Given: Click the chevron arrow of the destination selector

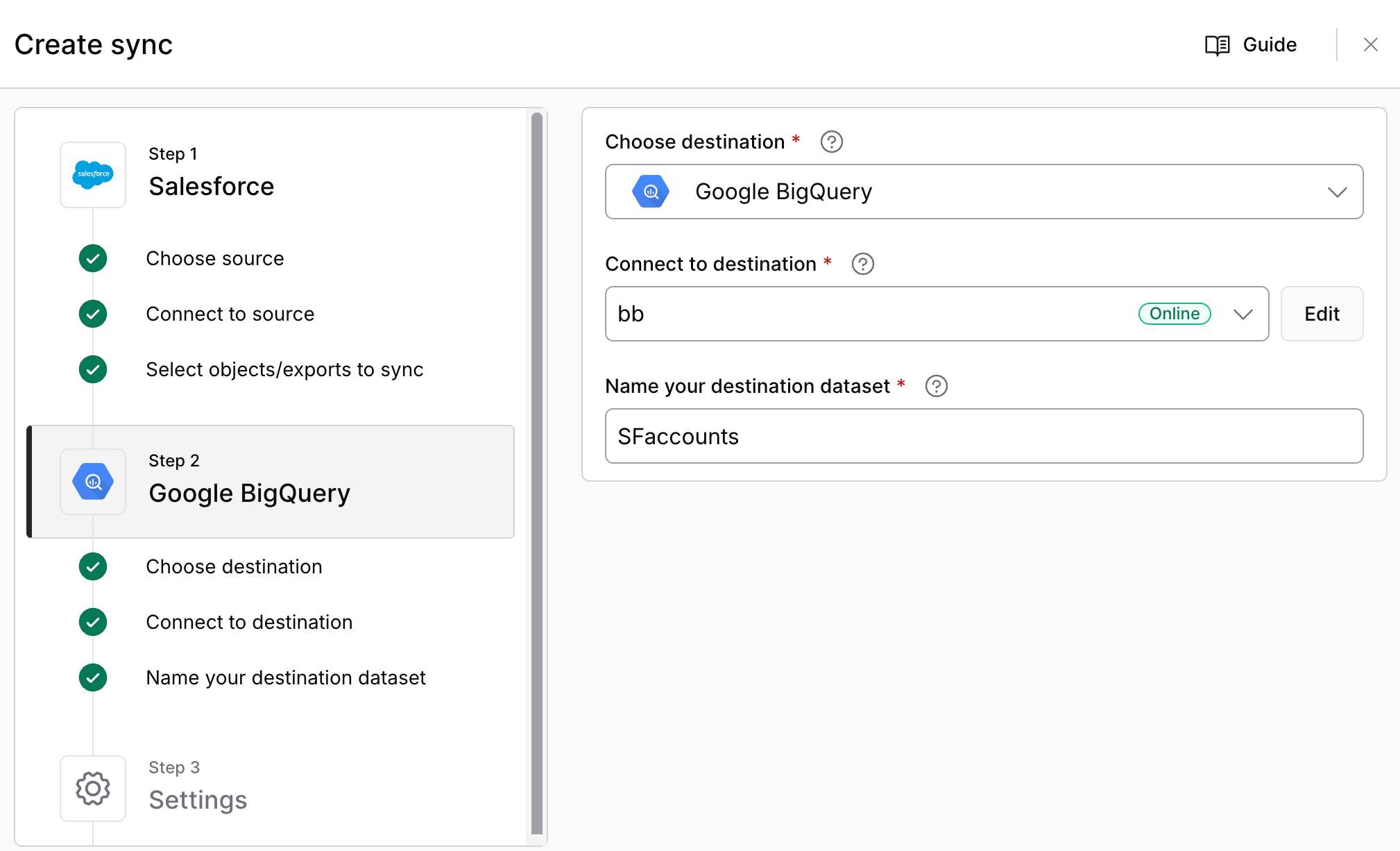Looking at the screenshot, I should (1337, 192).
